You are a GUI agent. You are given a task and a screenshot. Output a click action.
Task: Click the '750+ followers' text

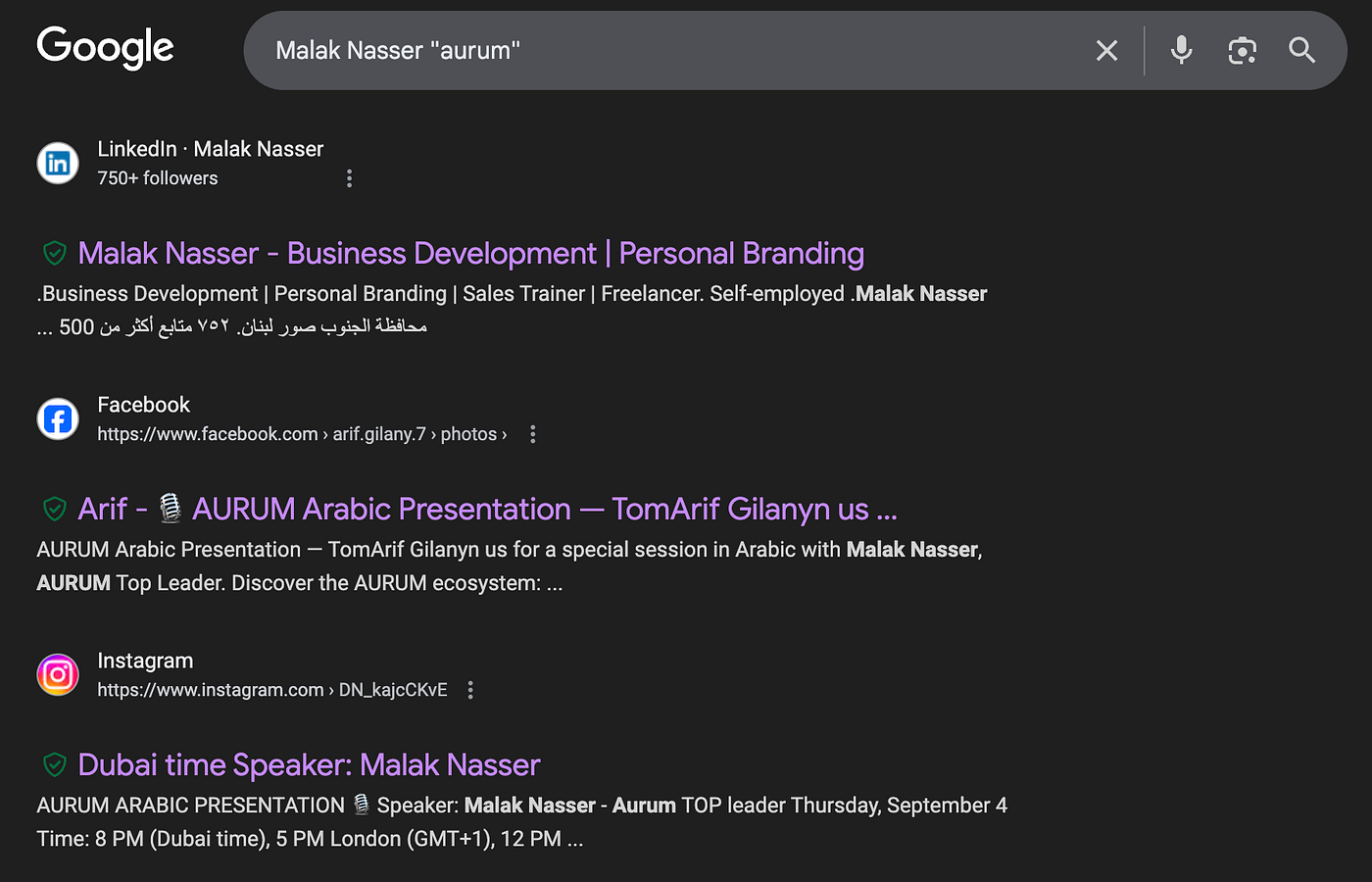[158, 178]
